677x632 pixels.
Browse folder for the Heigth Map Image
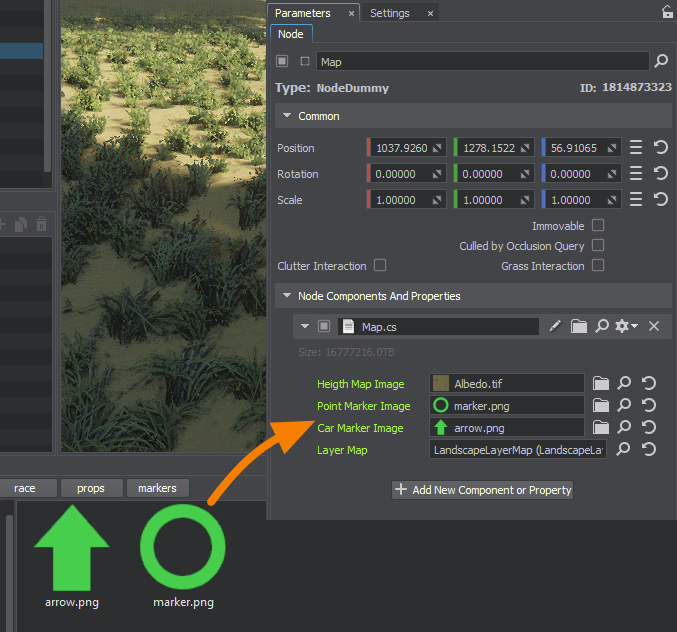pos(600,382)
